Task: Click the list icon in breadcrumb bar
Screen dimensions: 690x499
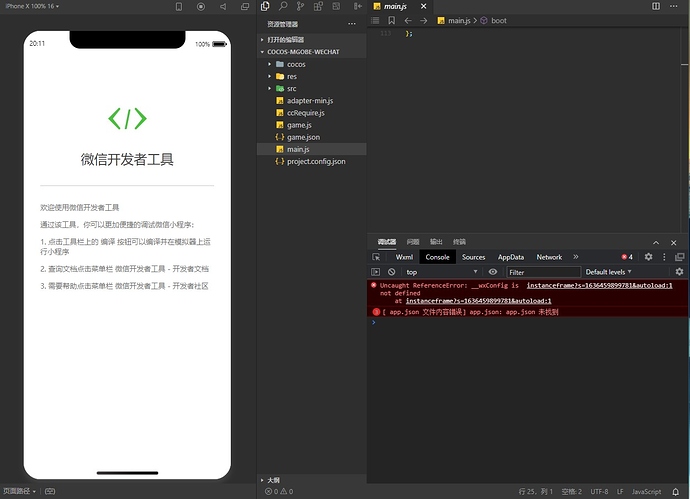Action: [x=375, y=20]
